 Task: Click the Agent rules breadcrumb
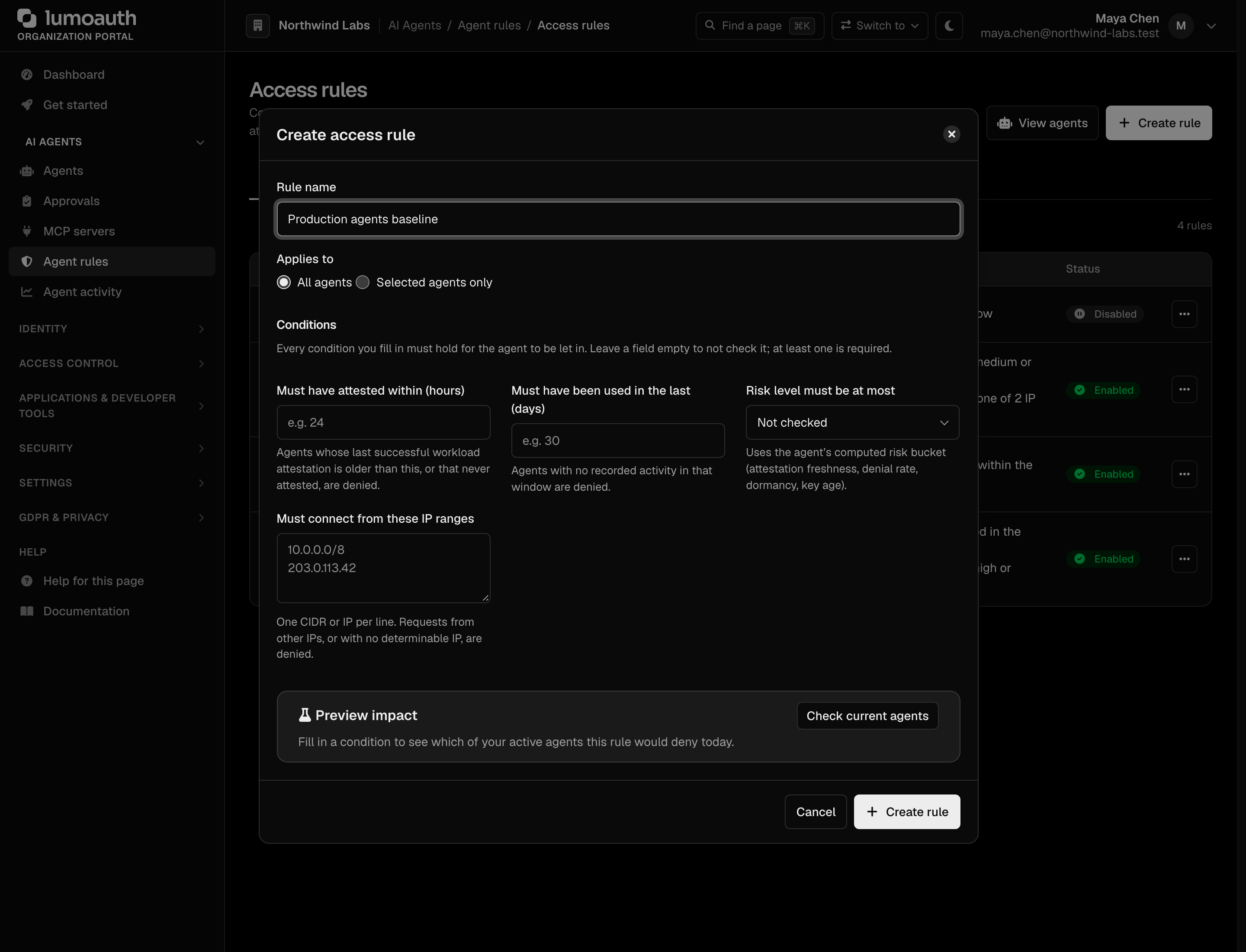489,26
